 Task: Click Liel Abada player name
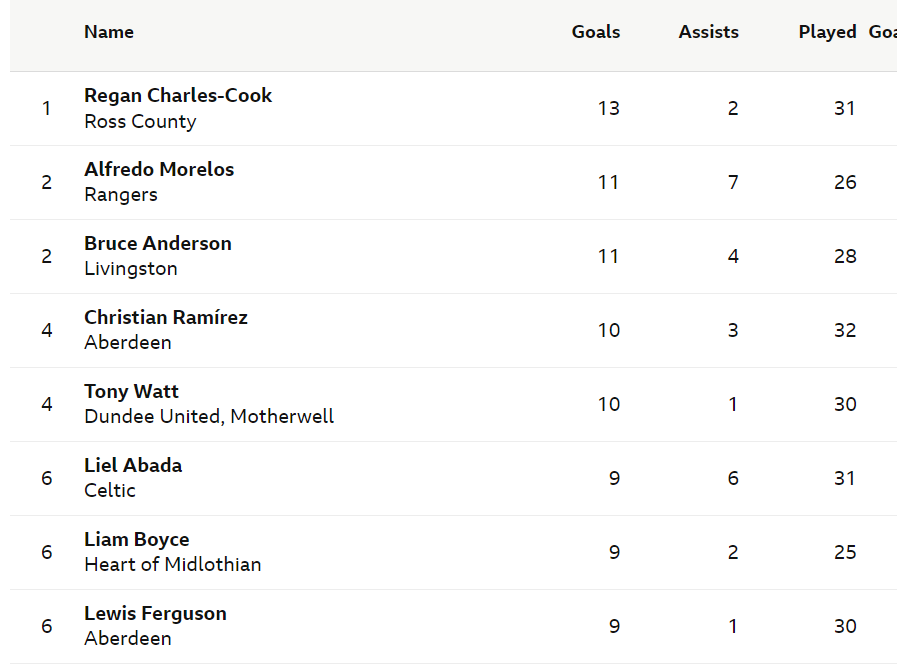click(133, 465)
